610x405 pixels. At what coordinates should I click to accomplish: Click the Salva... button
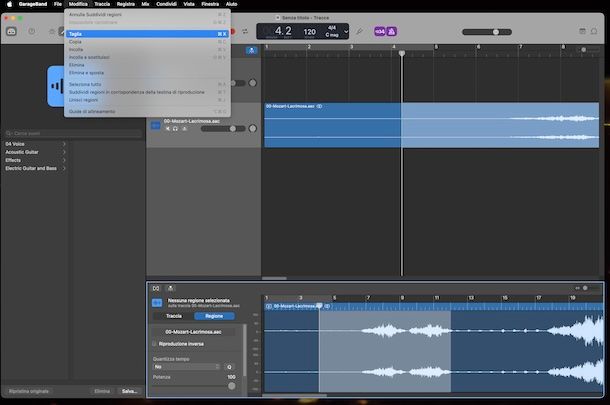pos(129,391)
